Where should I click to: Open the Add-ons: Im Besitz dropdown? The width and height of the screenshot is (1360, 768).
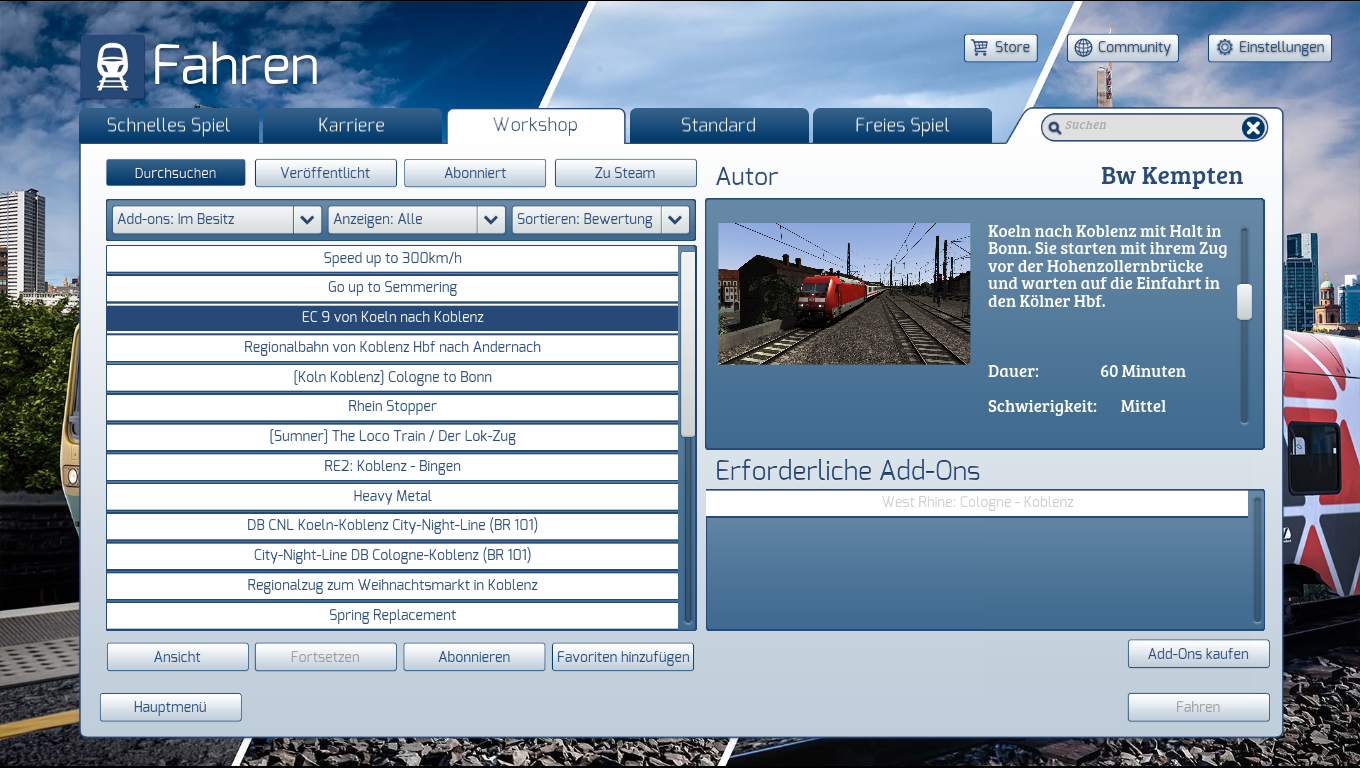tap(216, 219)
